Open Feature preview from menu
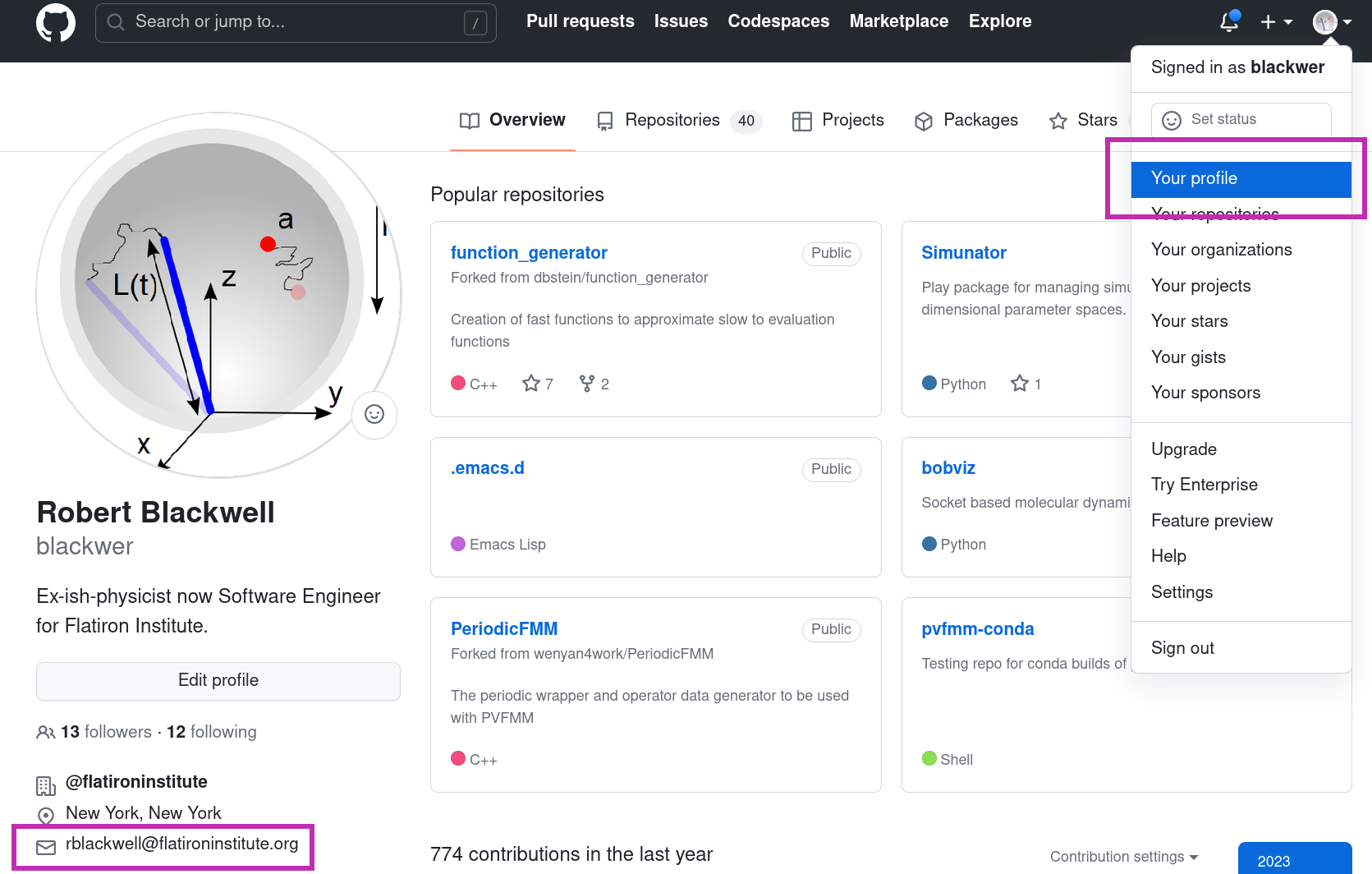1372x874 pixels. click(x=1241, y=521)
